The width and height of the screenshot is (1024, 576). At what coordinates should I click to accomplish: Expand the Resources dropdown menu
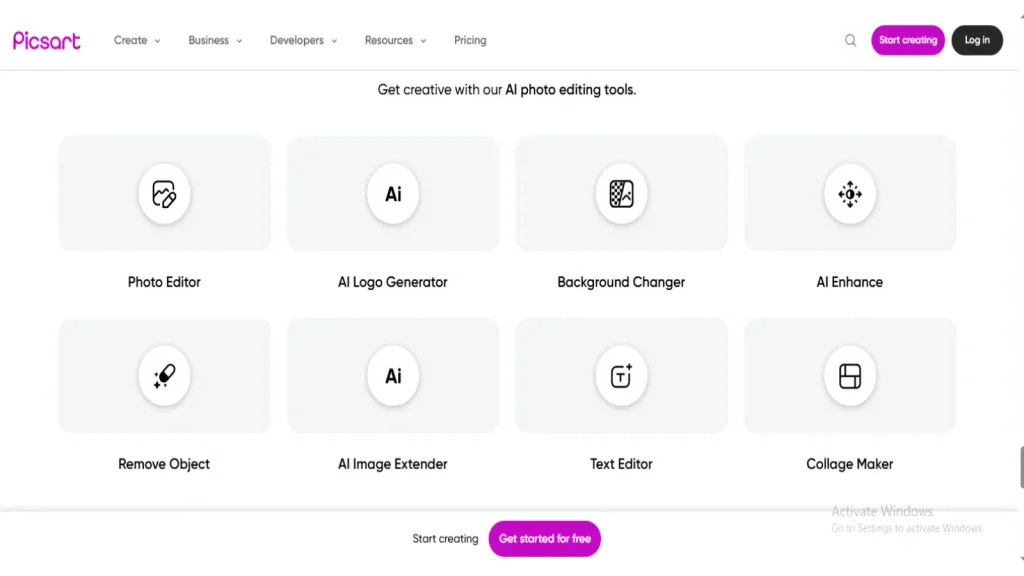point(395,41)
